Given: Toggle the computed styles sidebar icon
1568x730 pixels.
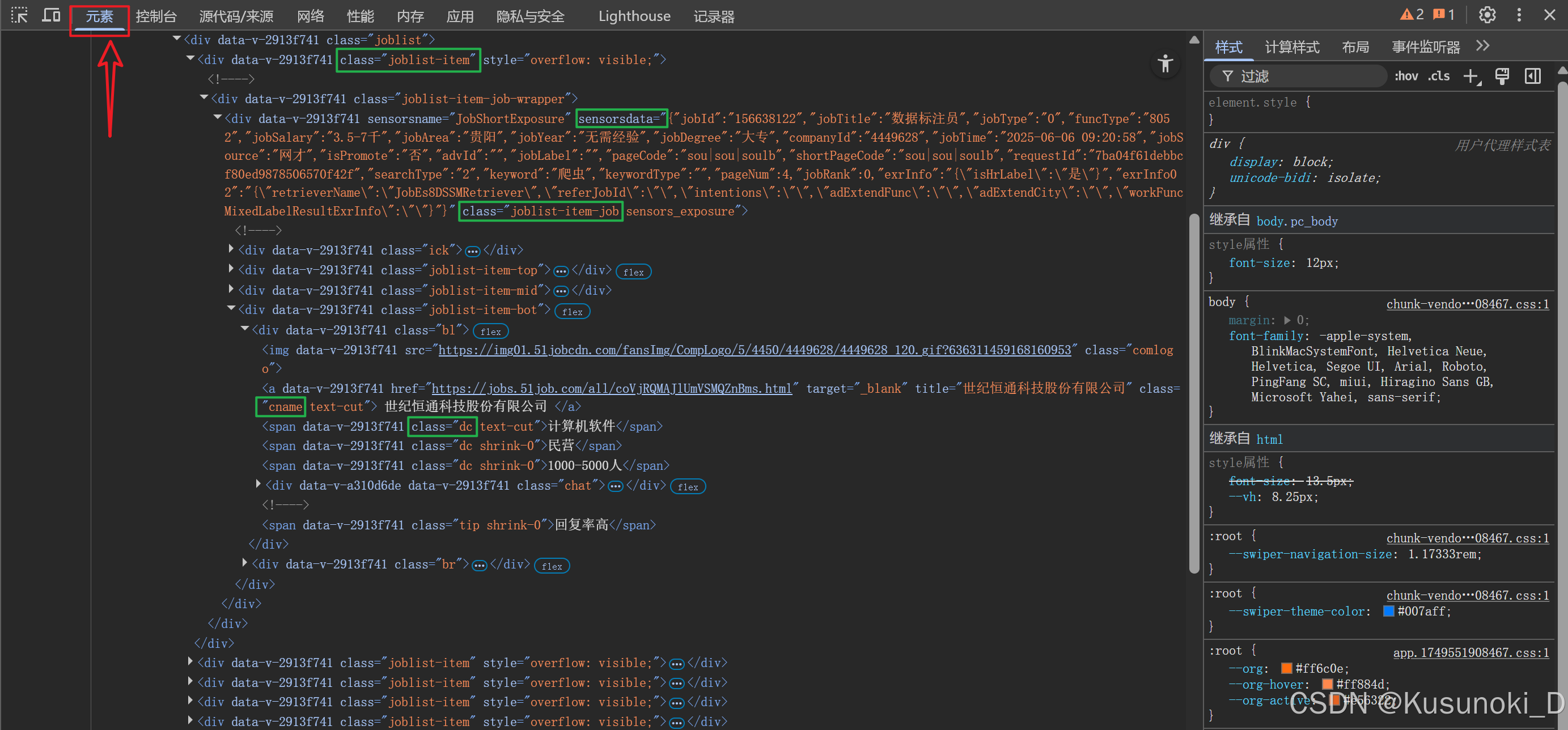Looking at the screenshot, I should [x=1533, y=77].
